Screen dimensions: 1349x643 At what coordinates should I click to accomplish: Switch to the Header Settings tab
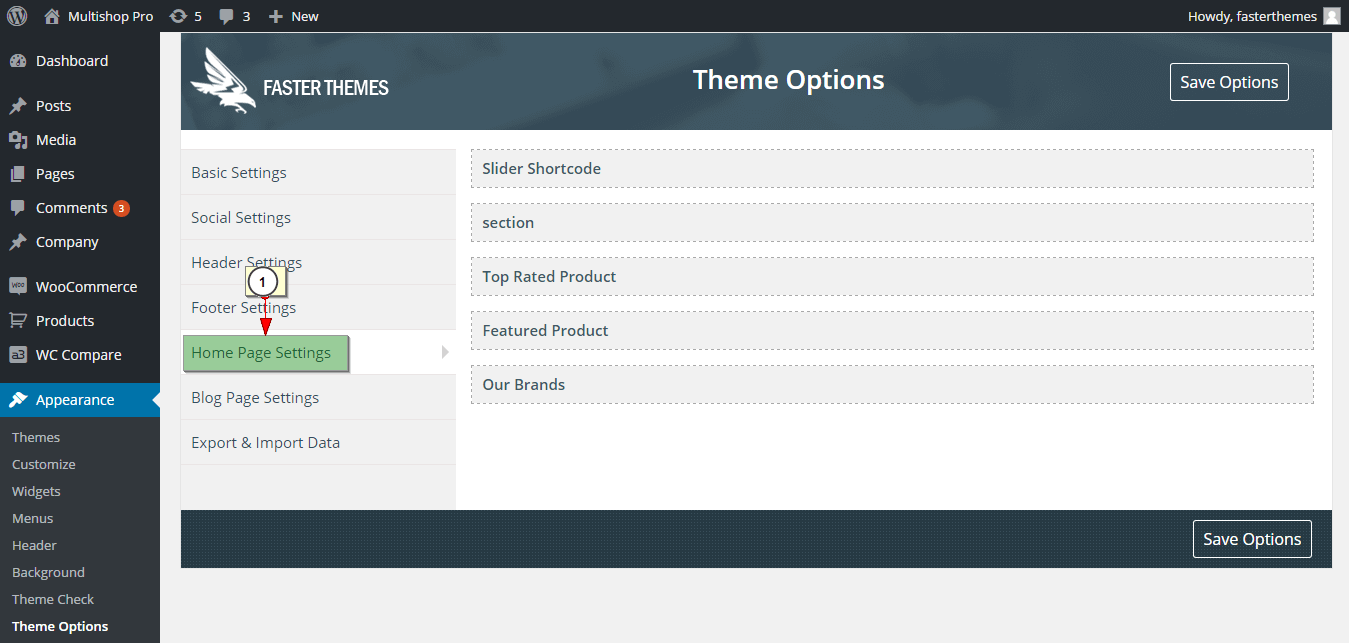[x=318, y=263]
